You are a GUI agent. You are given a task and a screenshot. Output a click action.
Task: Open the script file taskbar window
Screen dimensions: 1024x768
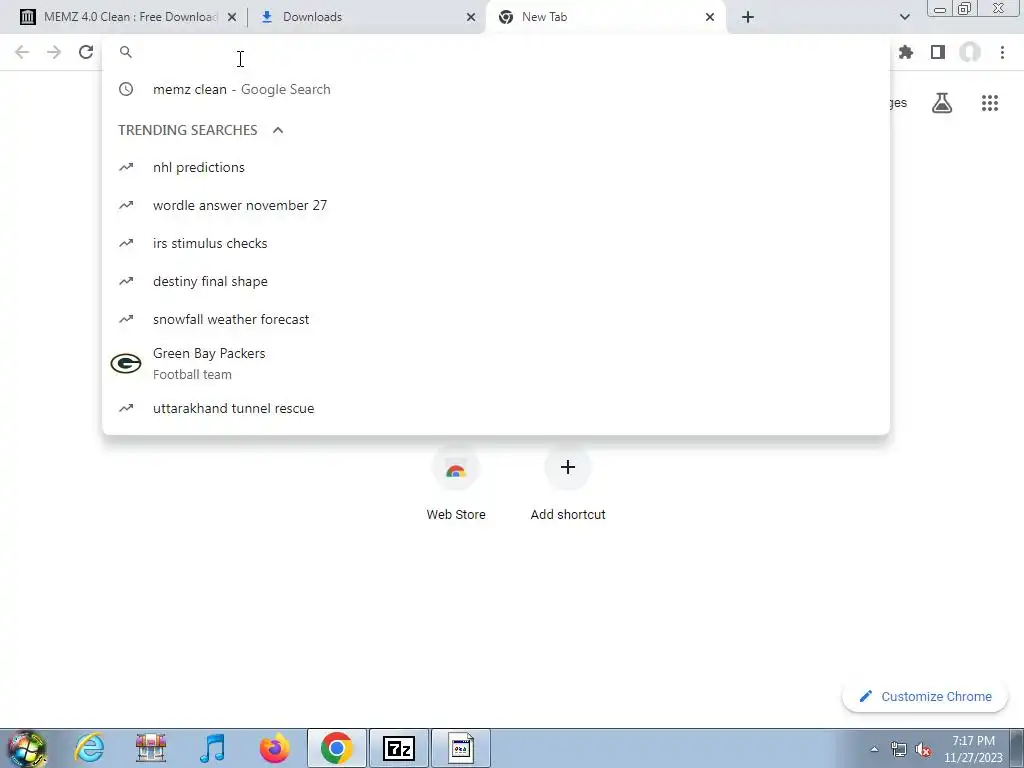pos(461,748)
